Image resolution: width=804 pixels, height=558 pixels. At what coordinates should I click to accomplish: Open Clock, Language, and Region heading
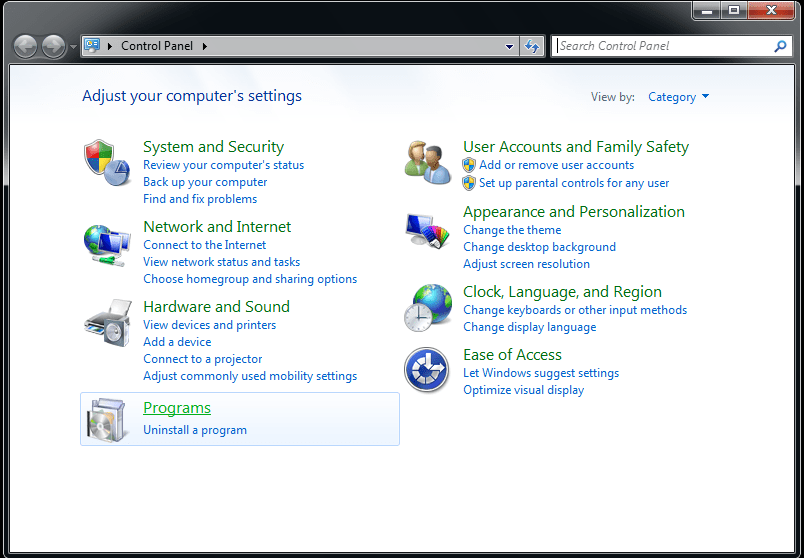(562, 292)
